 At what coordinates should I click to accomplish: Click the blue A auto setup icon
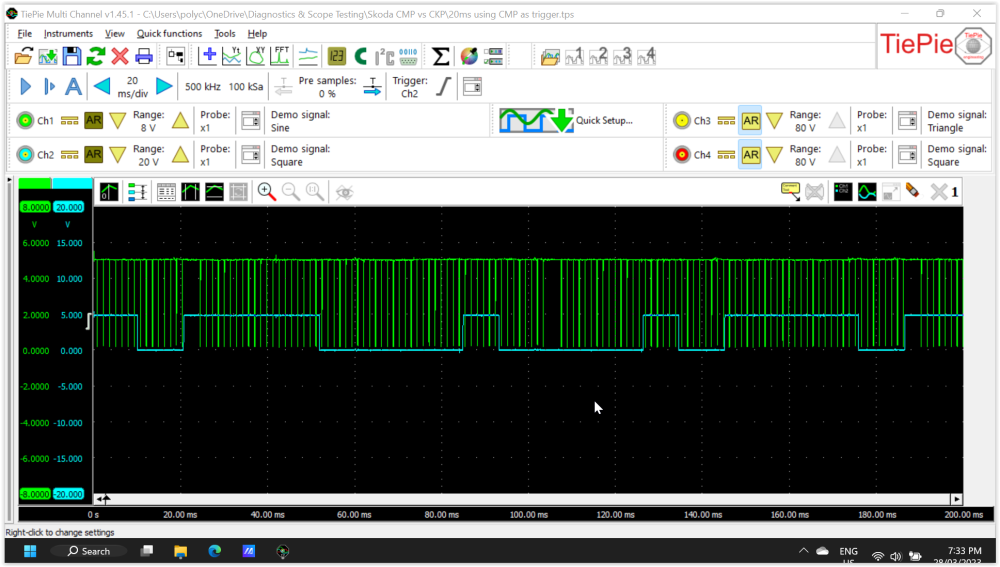pos(73,86)
